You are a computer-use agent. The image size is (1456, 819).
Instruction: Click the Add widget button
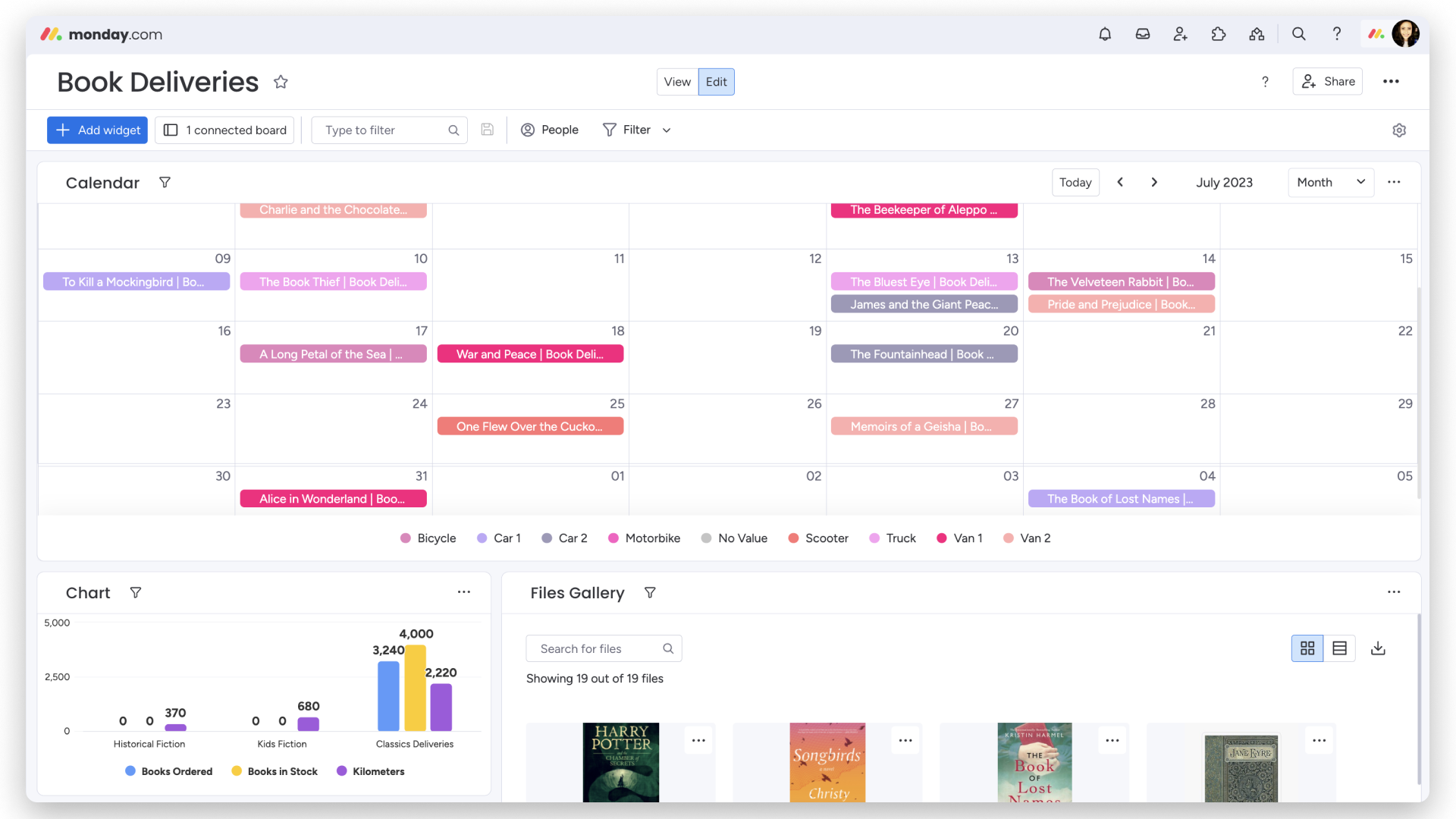point(97,130)
